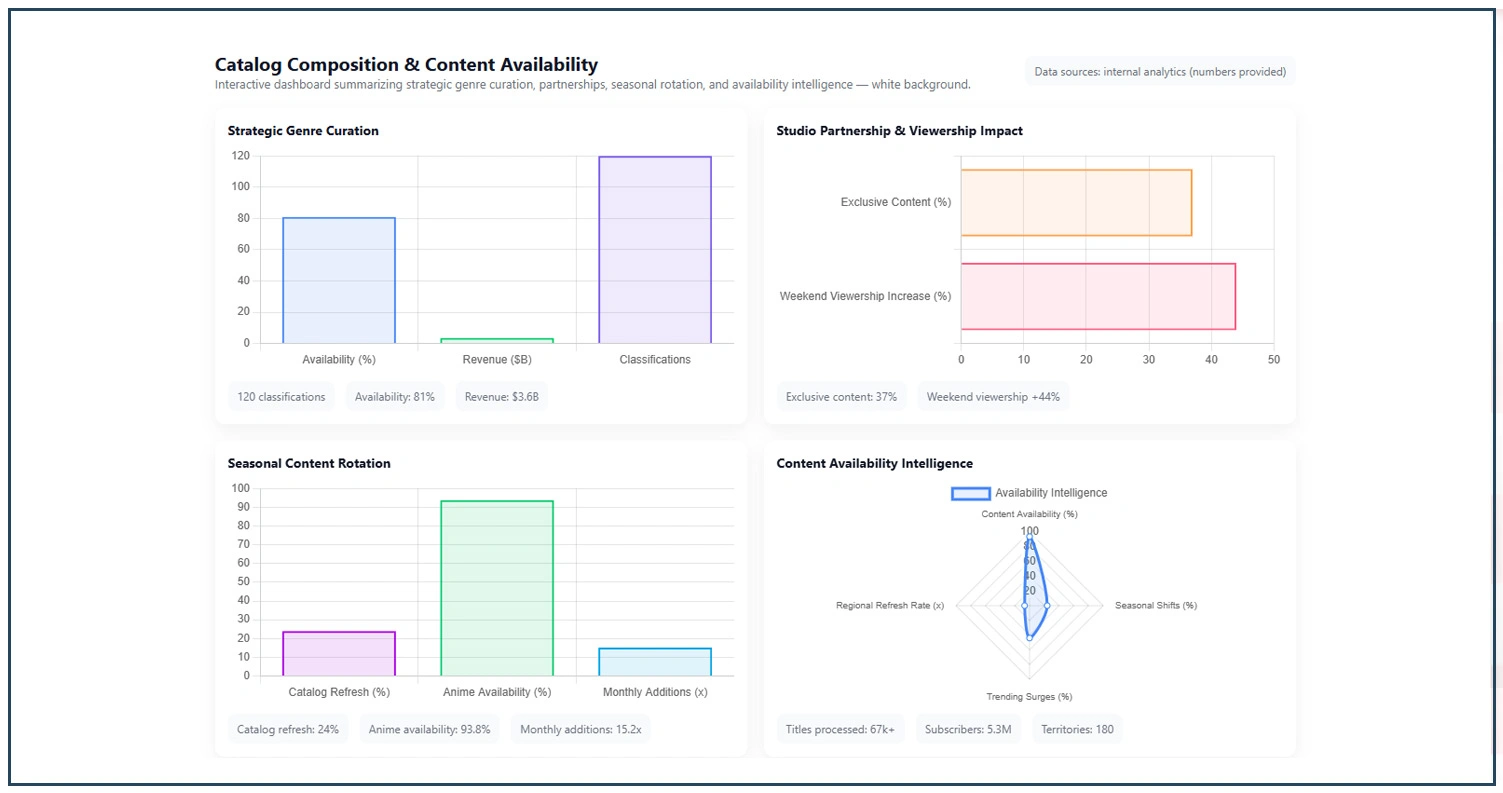Toggle the Availability Intelligence legend item

coord(1050,493)
